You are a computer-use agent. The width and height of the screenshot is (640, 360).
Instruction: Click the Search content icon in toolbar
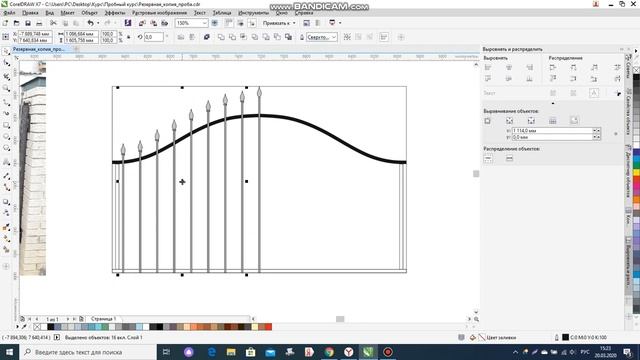[x=128, y=23]
